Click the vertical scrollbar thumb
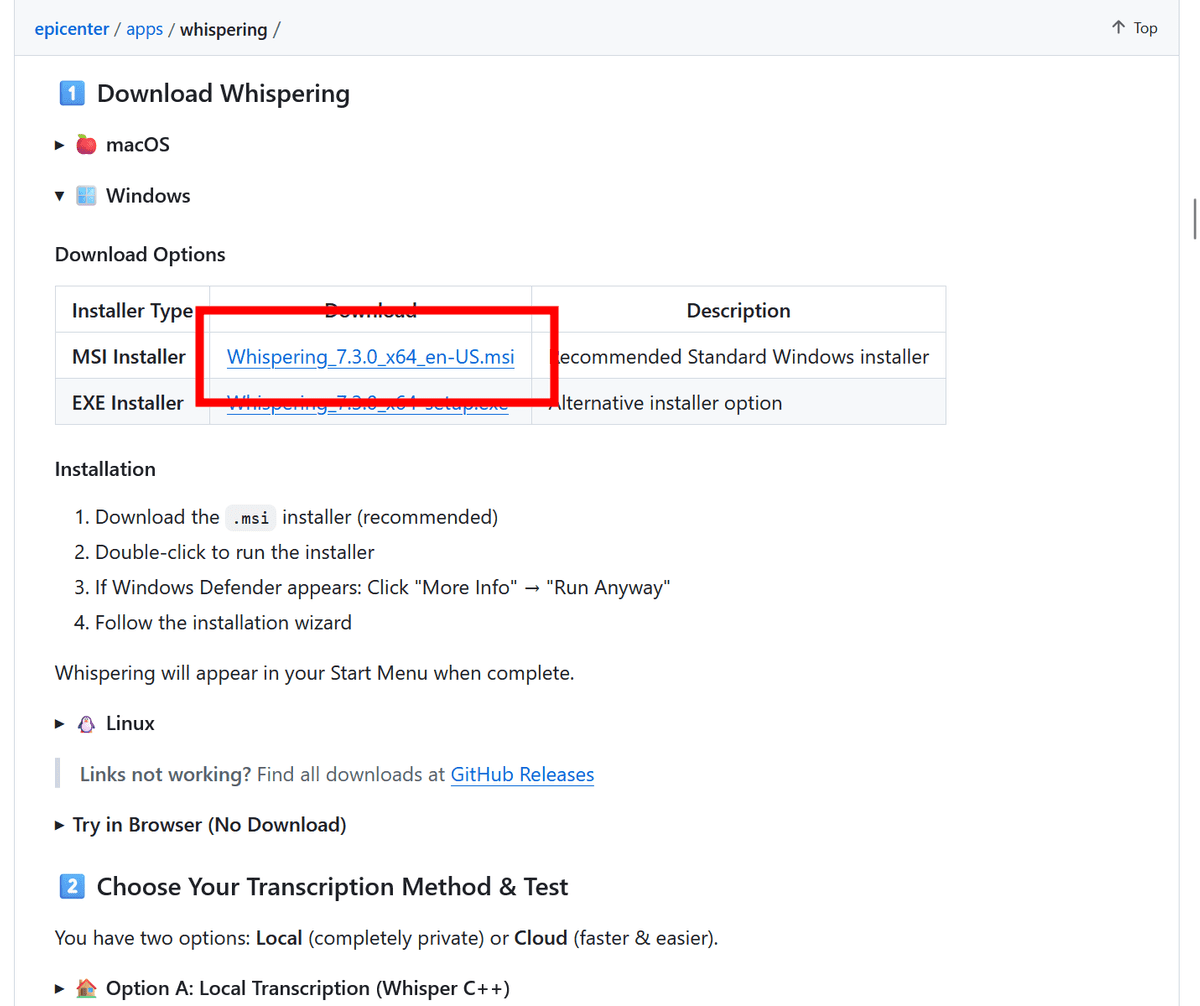The height and width of the screenshot is (1006, 1200). 1194,219
